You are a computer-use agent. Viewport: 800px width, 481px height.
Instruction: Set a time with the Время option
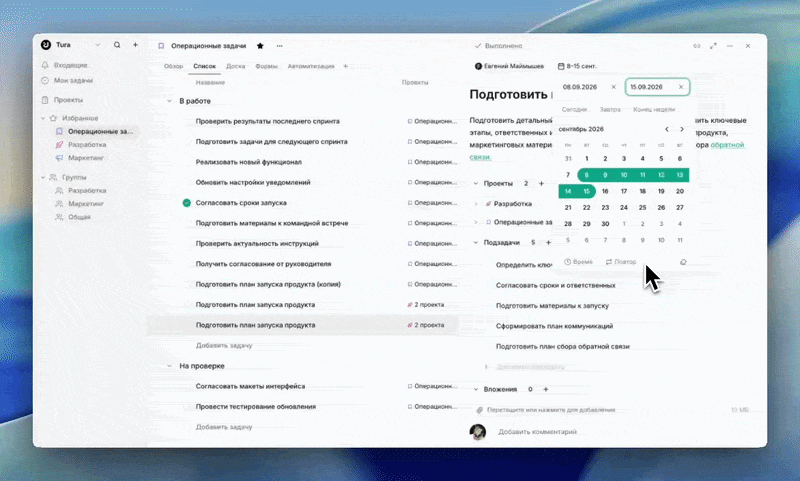pyautogui.click(x=579, y=262)
